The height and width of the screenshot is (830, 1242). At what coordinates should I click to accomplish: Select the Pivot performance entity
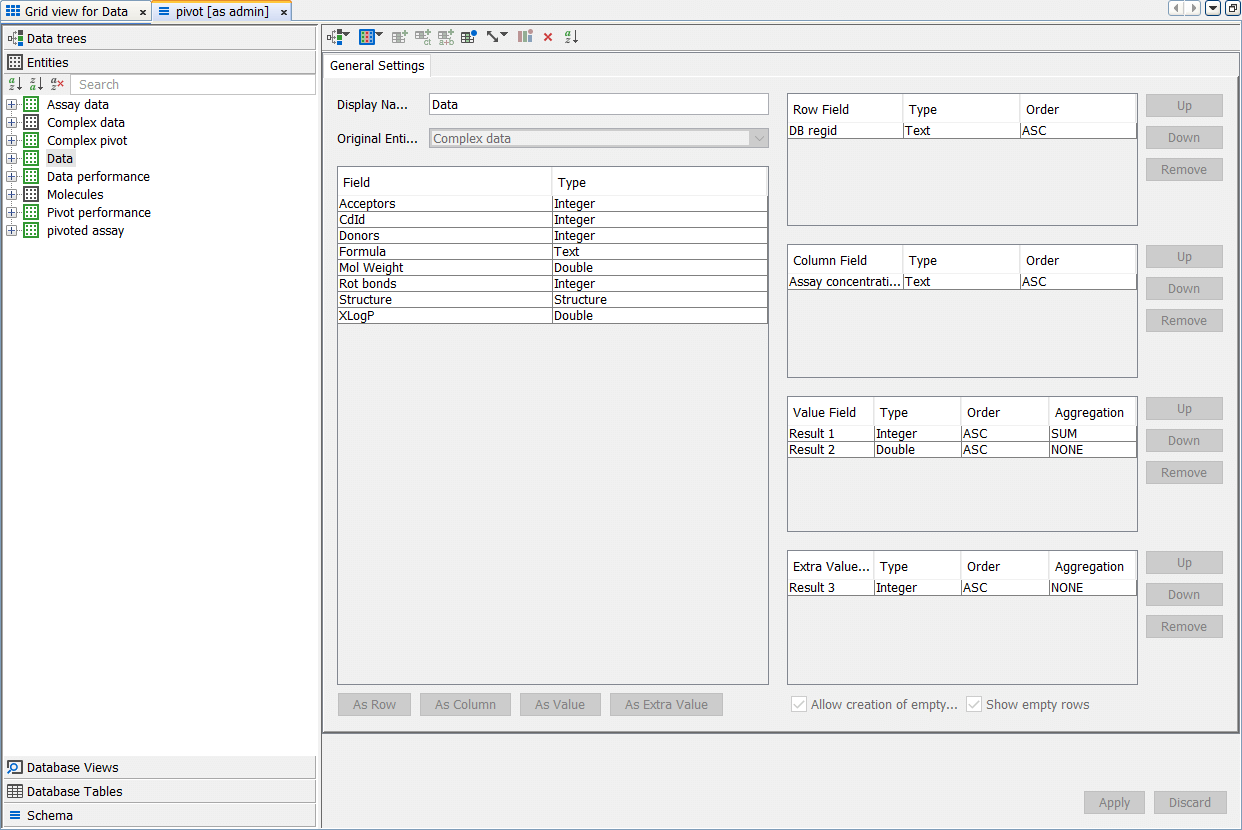coord(99,213)
